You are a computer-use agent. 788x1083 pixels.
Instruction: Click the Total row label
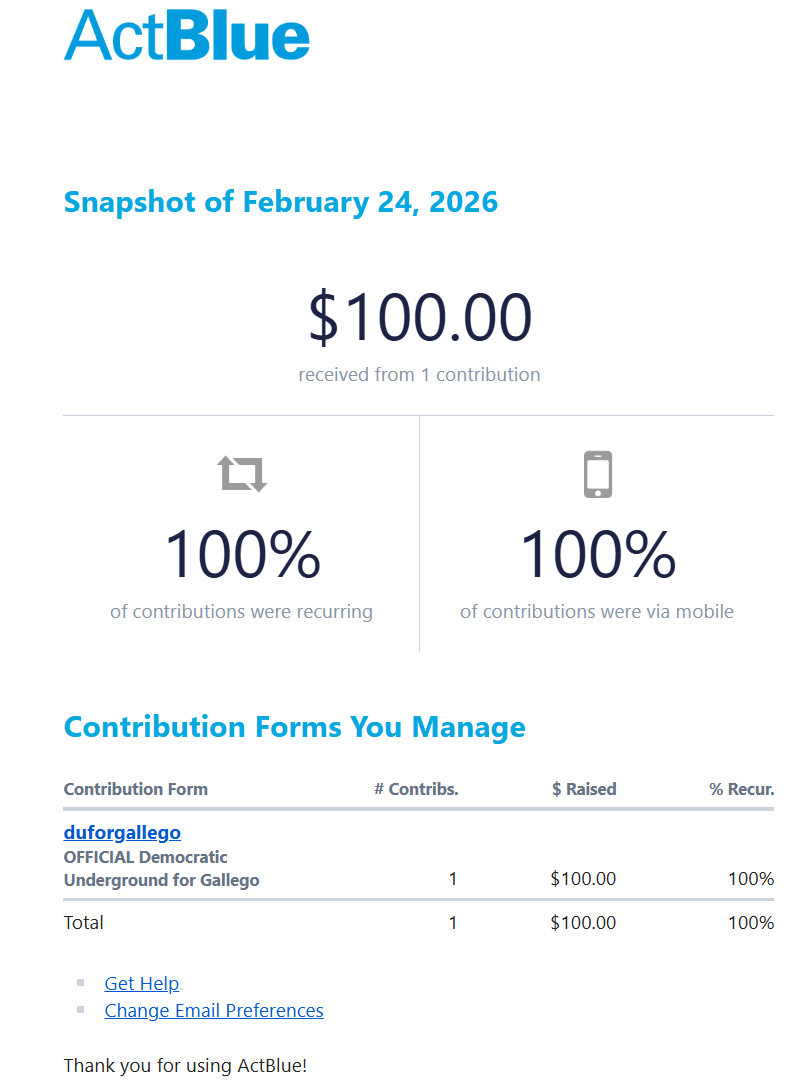[x=84, y=922]
